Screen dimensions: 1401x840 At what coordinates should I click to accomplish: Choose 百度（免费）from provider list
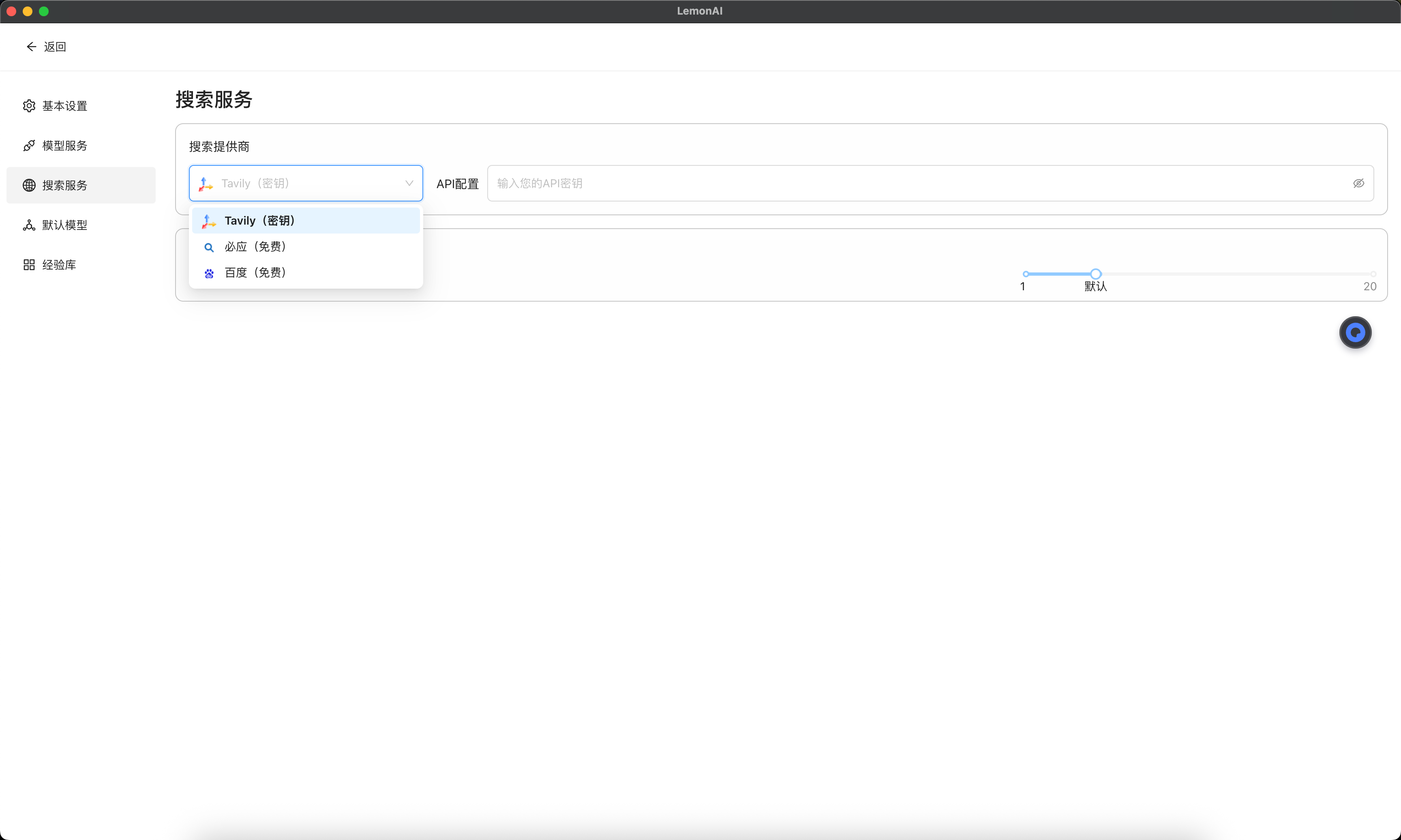tap(255, 273)
